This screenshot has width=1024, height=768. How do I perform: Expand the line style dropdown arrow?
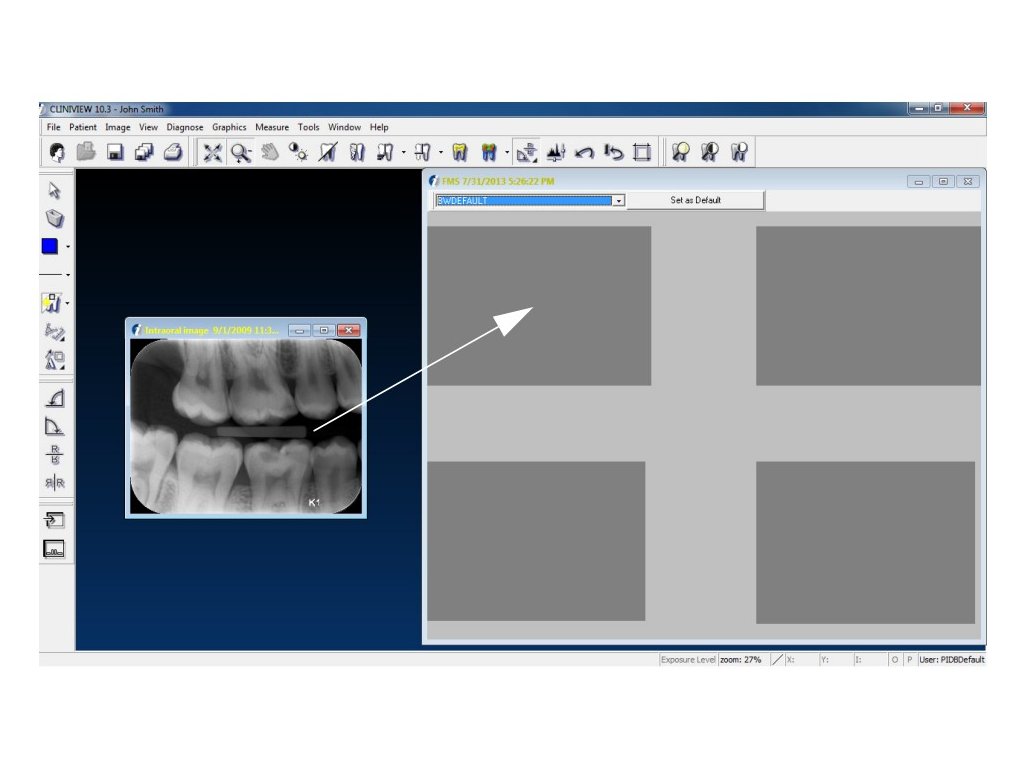68,274
